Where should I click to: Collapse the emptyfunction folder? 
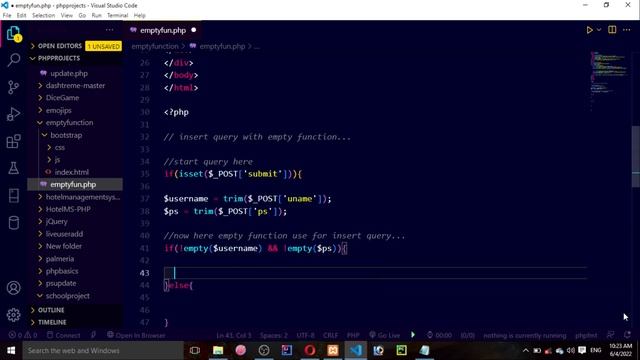coord(69,122)
